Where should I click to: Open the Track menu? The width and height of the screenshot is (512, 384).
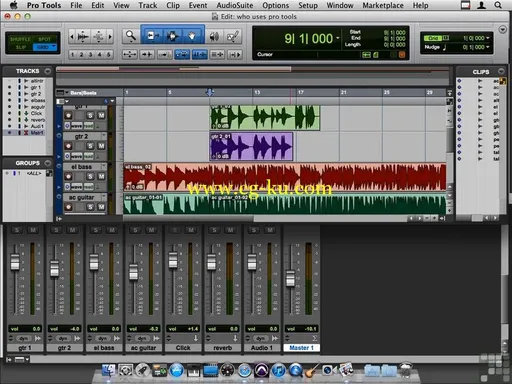148,5
